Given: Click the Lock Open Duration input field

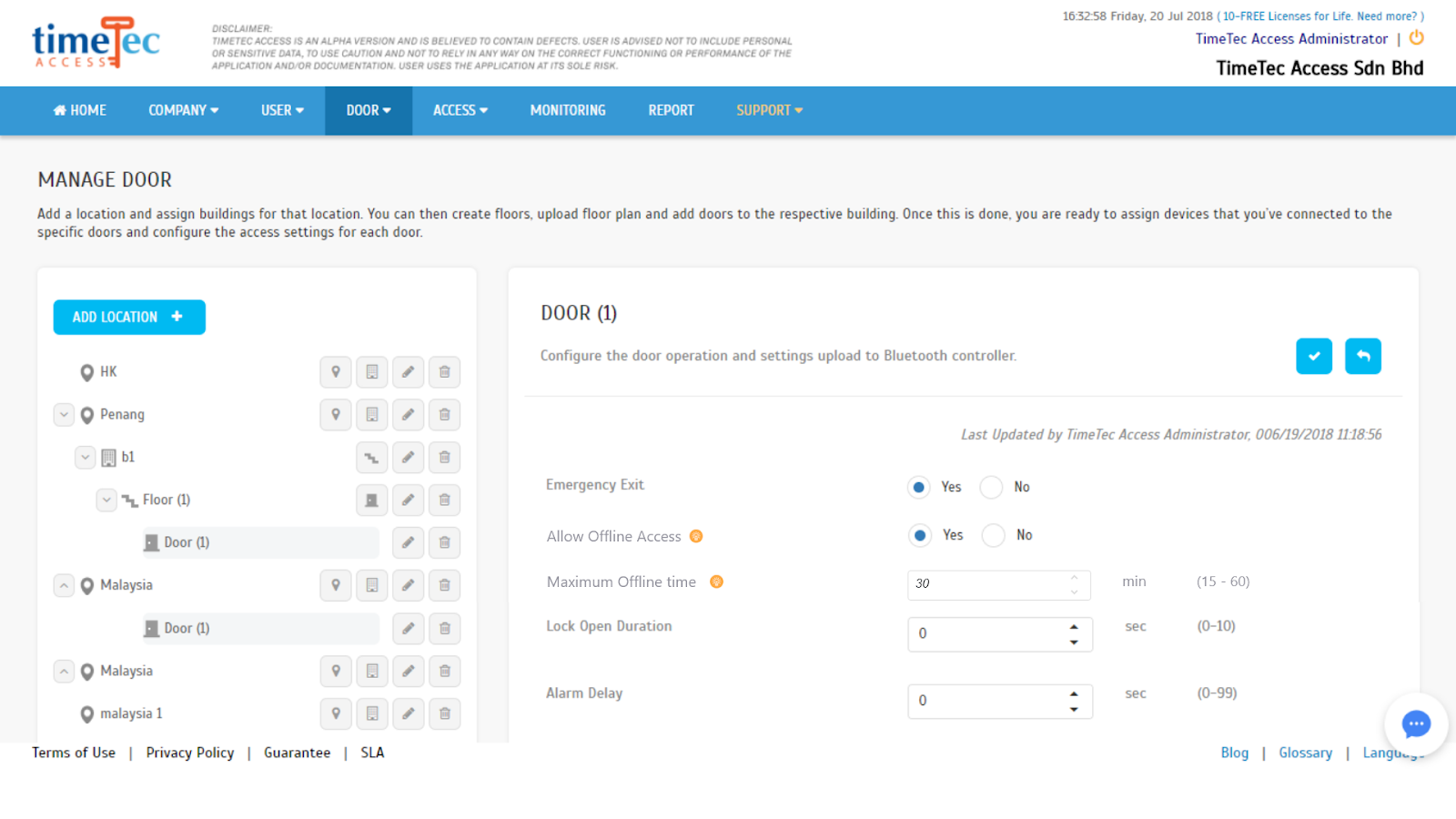Looking at the screenshot, I should (x=1000, y=634).
